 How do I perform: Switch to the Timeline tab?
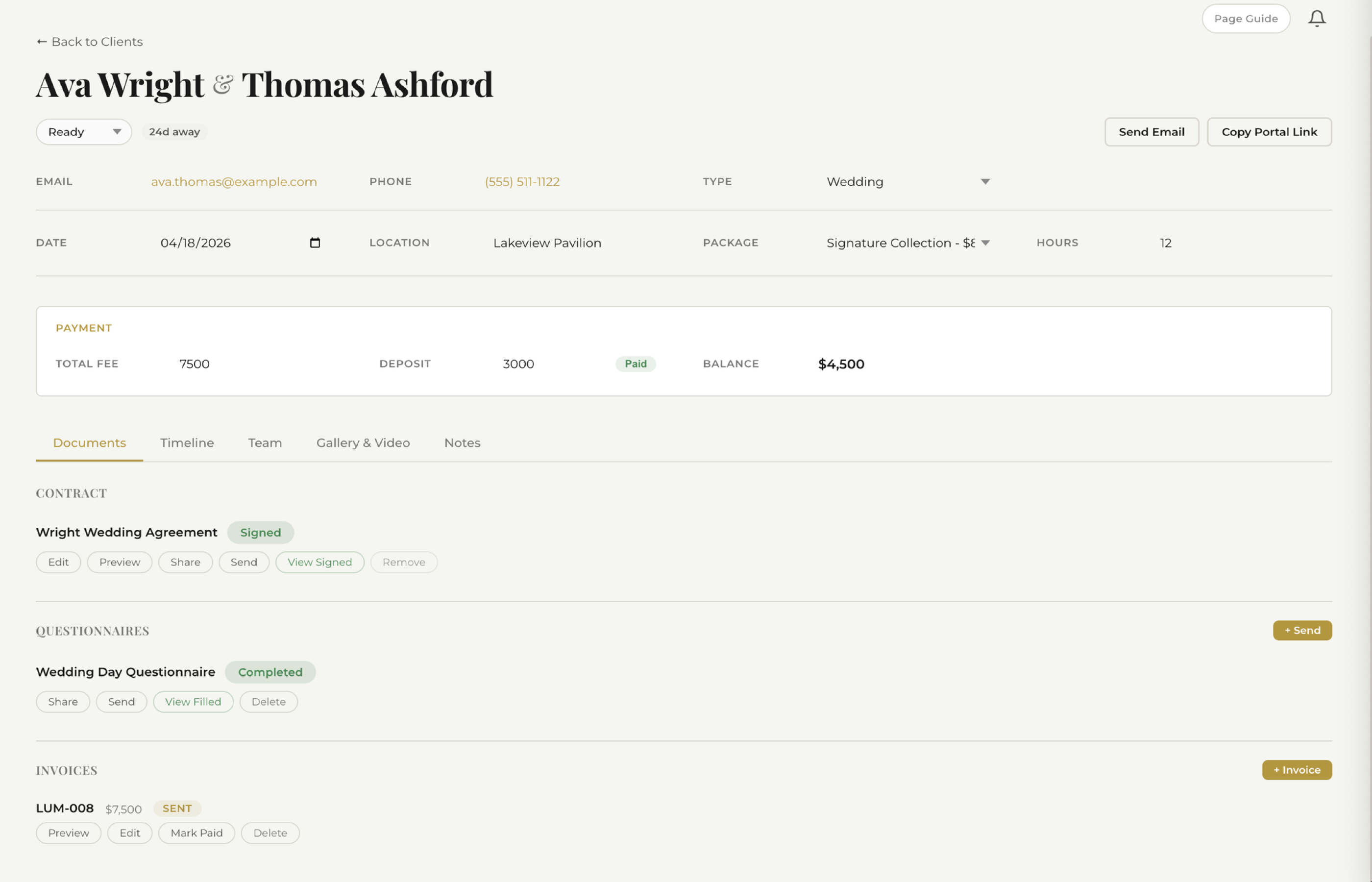click(187, 443)
